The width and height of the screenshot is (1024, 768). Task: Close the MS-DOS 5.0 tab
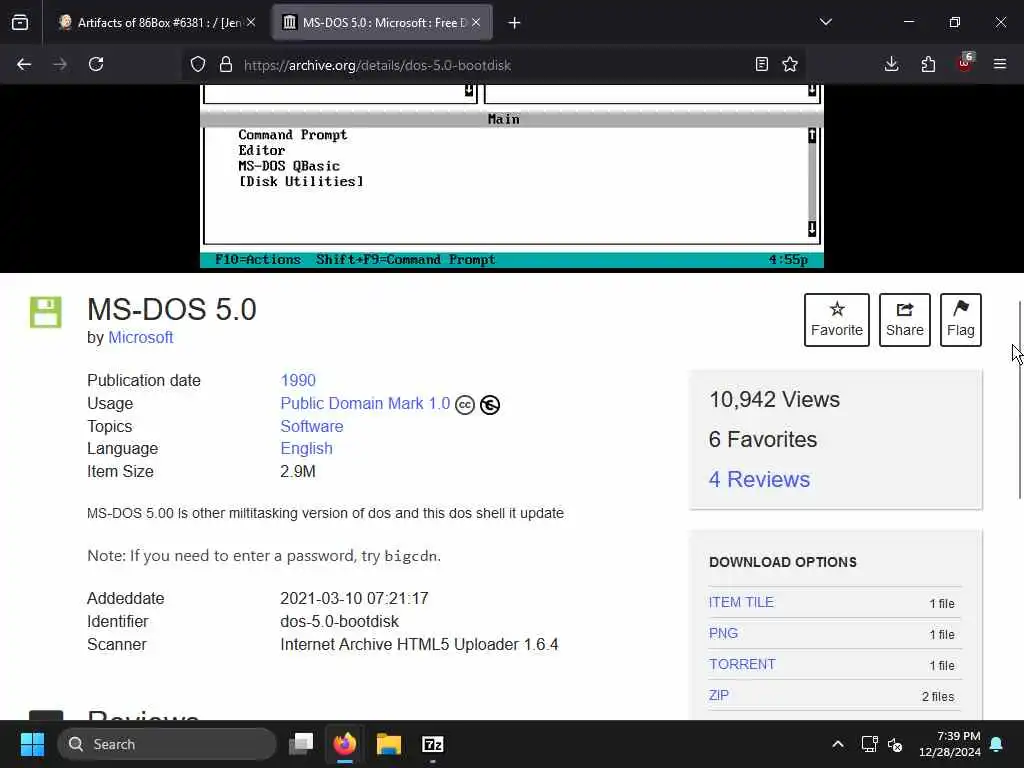(x=476, y=23)
